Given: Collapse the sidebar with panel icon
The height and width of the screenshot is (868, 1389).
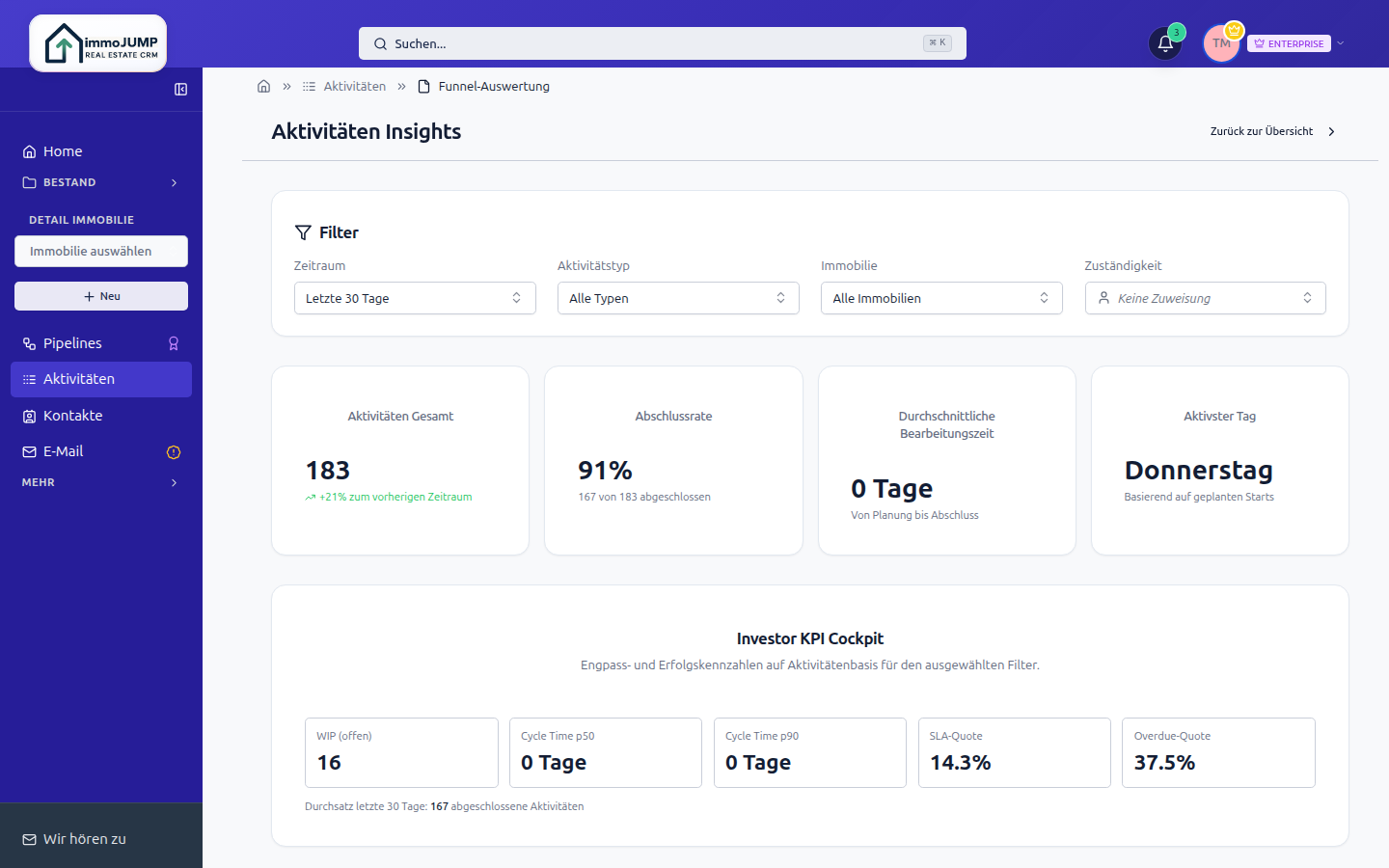Looking at the screenshot, I should [180, 90].
